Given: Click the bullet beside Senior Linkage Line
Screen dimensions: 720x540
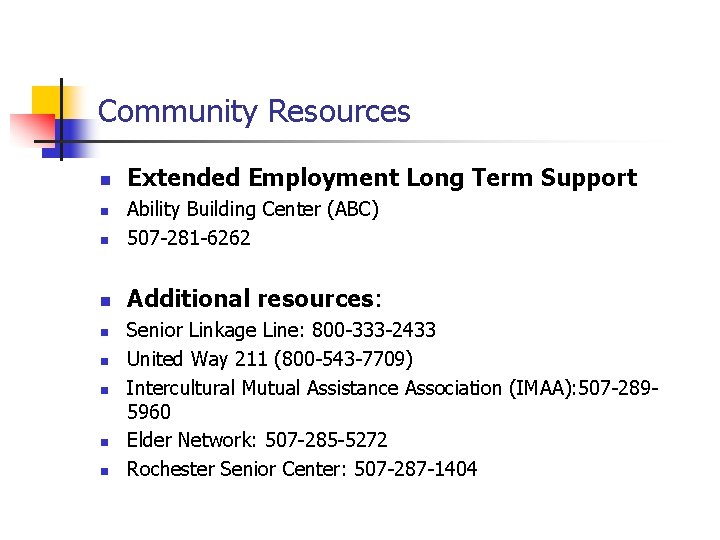Looking at the screenshot, I should [105, 332].
